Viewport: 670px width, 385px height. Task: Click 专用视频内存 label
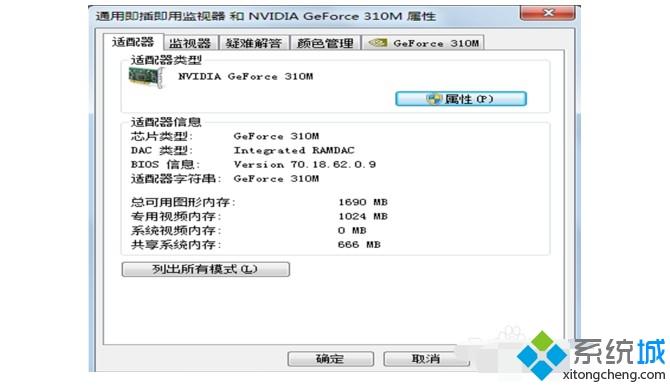176,216
